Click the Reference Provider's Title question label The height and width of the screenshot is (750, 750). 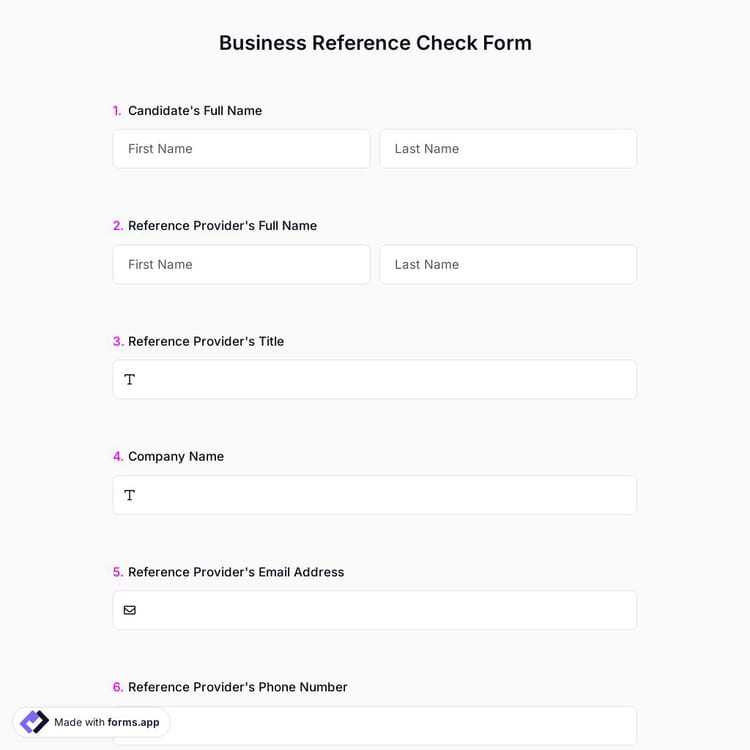coord(206,341)
